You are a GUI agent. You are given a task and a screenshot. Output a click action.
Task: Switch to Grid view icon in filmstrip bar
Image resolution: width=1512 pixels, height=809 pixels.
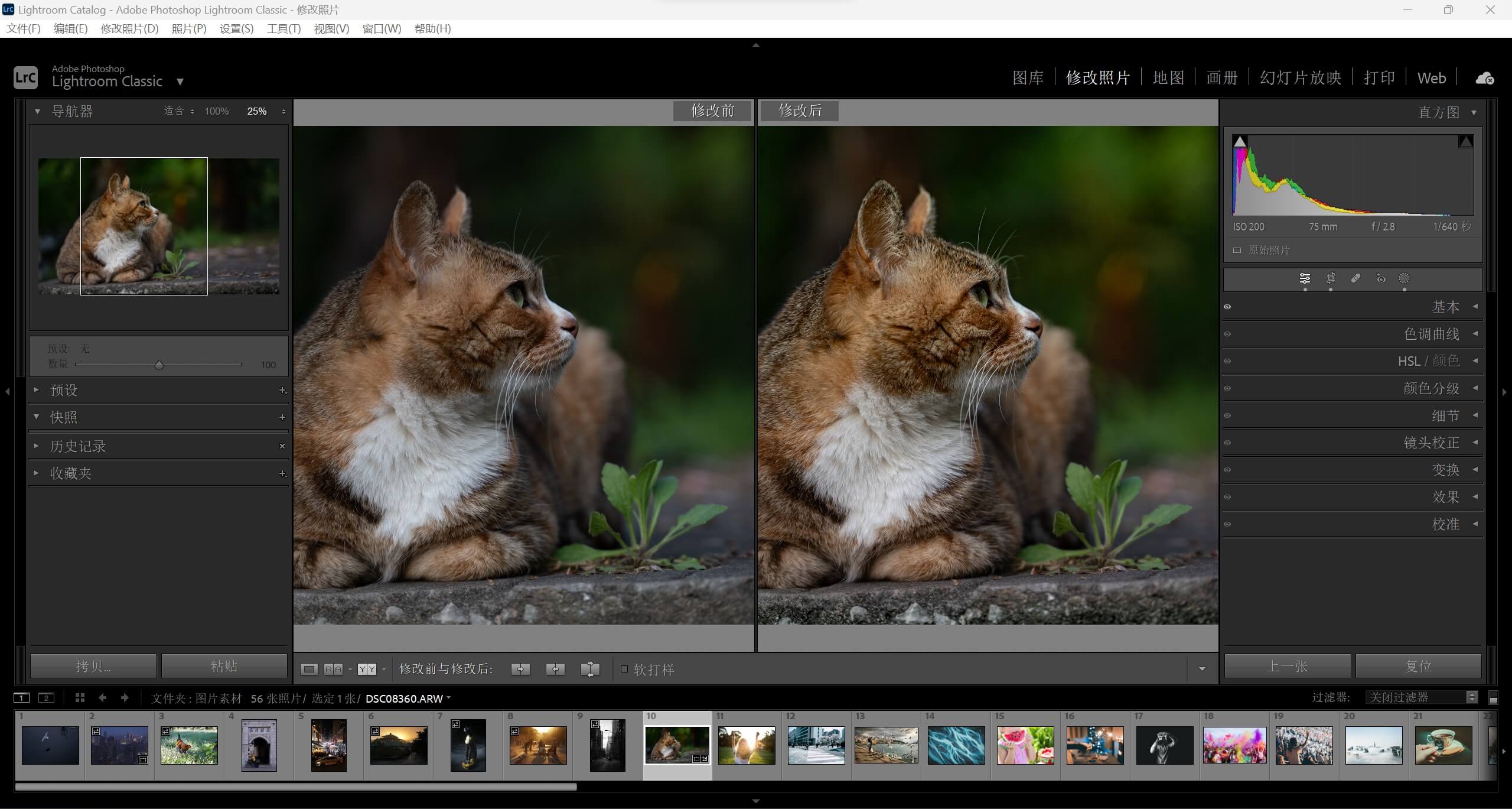point(80,698)
